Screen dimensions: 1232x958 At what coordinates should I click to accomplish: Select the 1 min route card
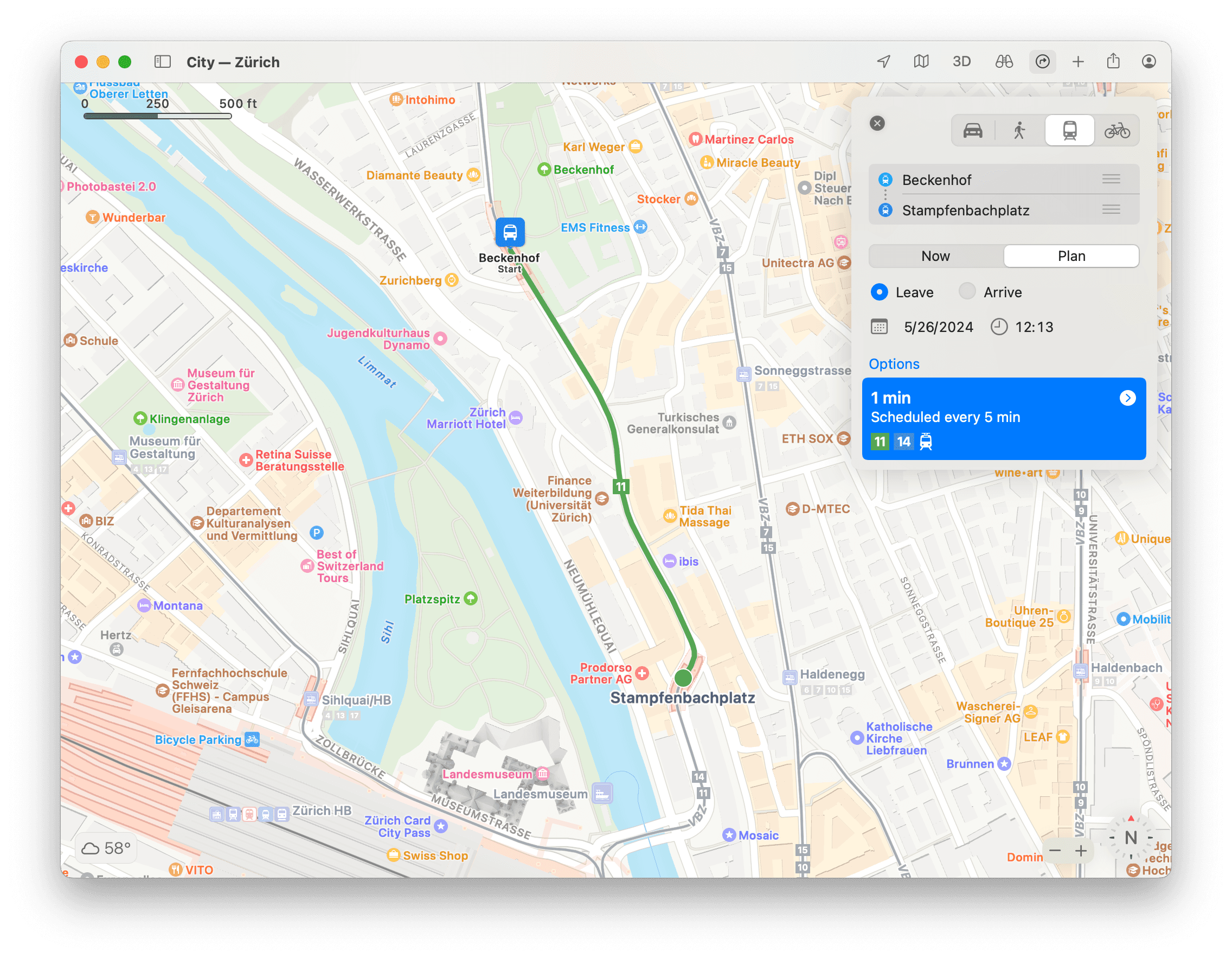tap(1004, 419)
